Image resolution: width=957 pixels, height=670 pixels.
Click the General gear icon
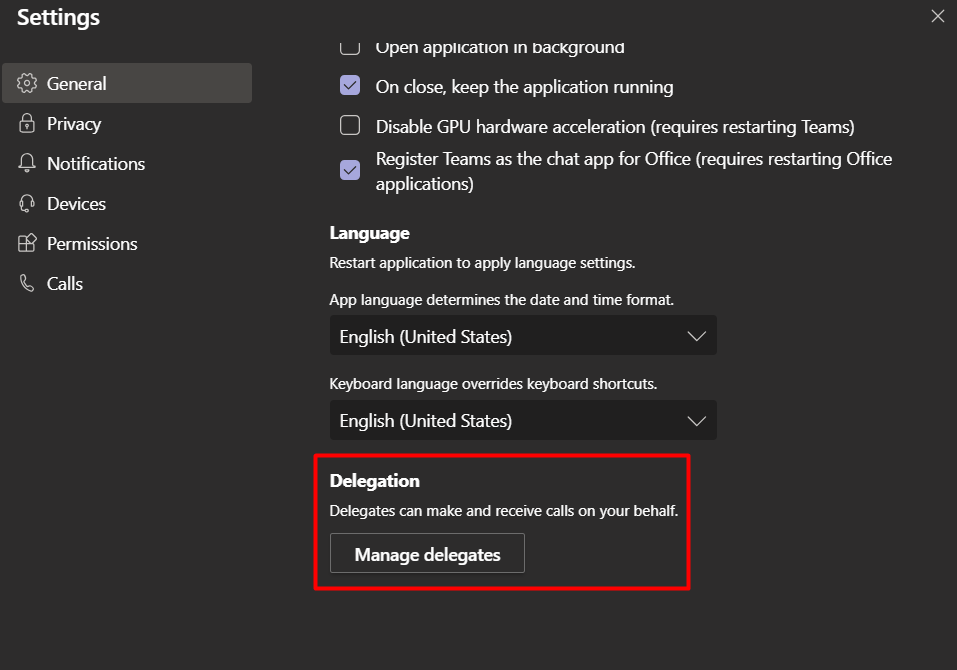(27, 83)
